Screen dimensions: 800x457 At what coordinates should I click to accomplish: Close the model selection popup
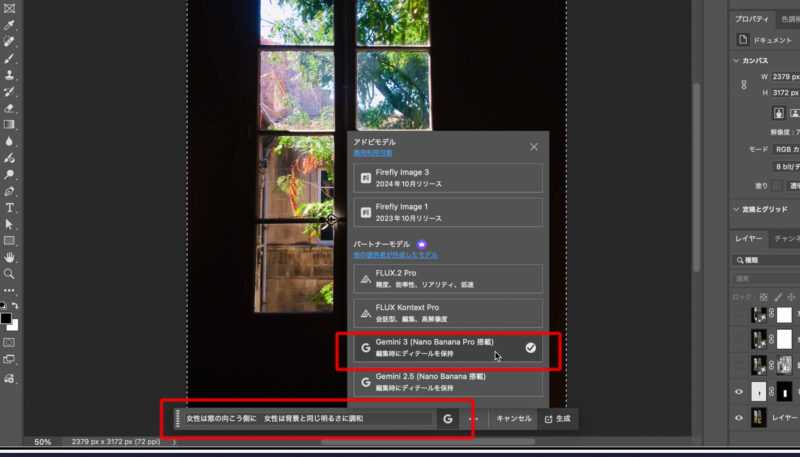[534, 146]
